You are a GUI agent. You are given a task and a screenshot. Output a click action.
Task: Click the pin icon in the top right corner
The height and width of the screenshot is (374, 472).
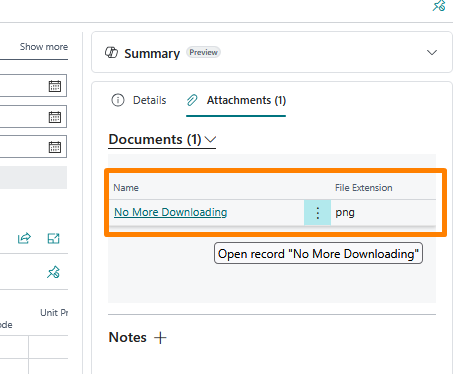(439, 5)
